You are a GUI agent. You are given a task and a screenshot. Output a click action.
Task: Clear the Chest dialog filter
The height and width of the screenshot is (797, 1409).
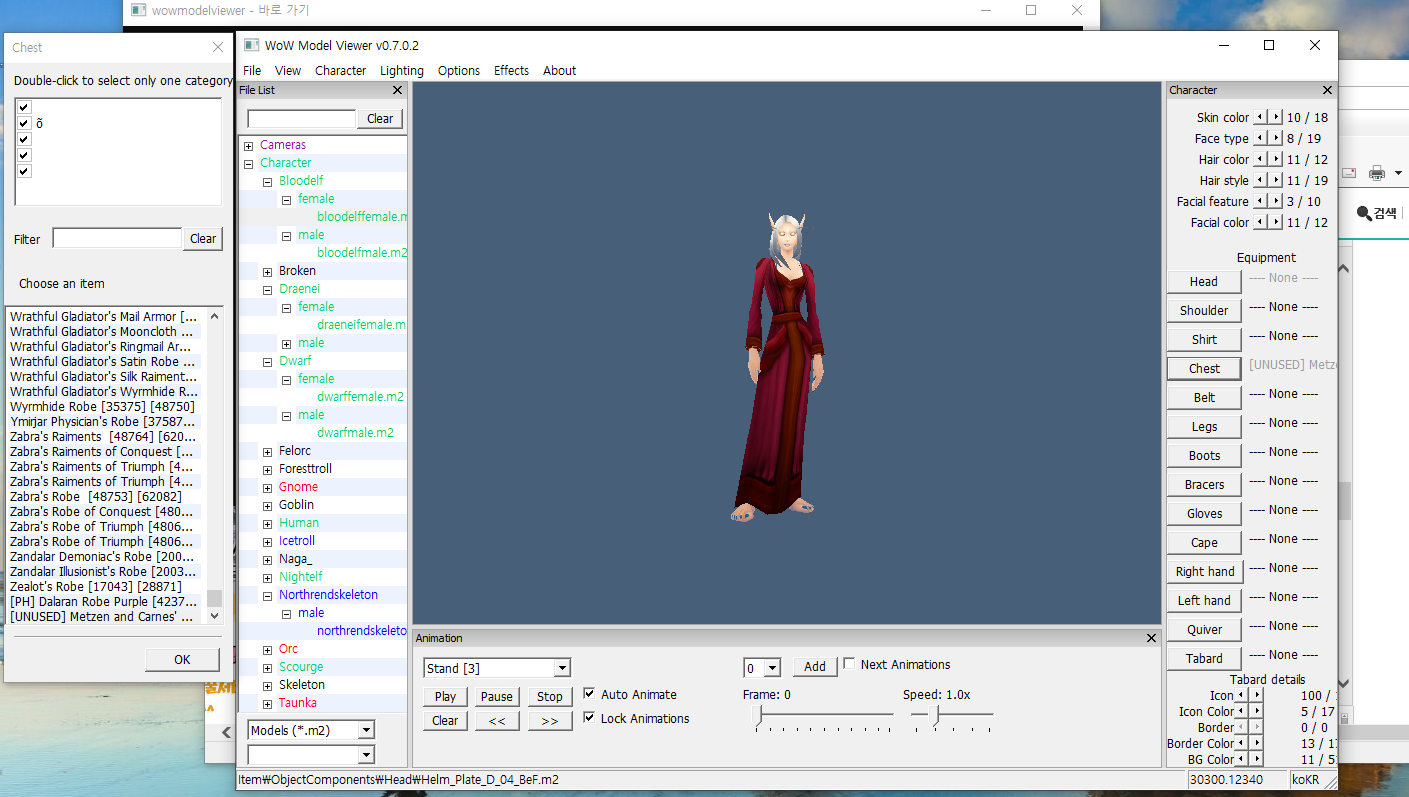pyautogui.click(x=203, y=238)
